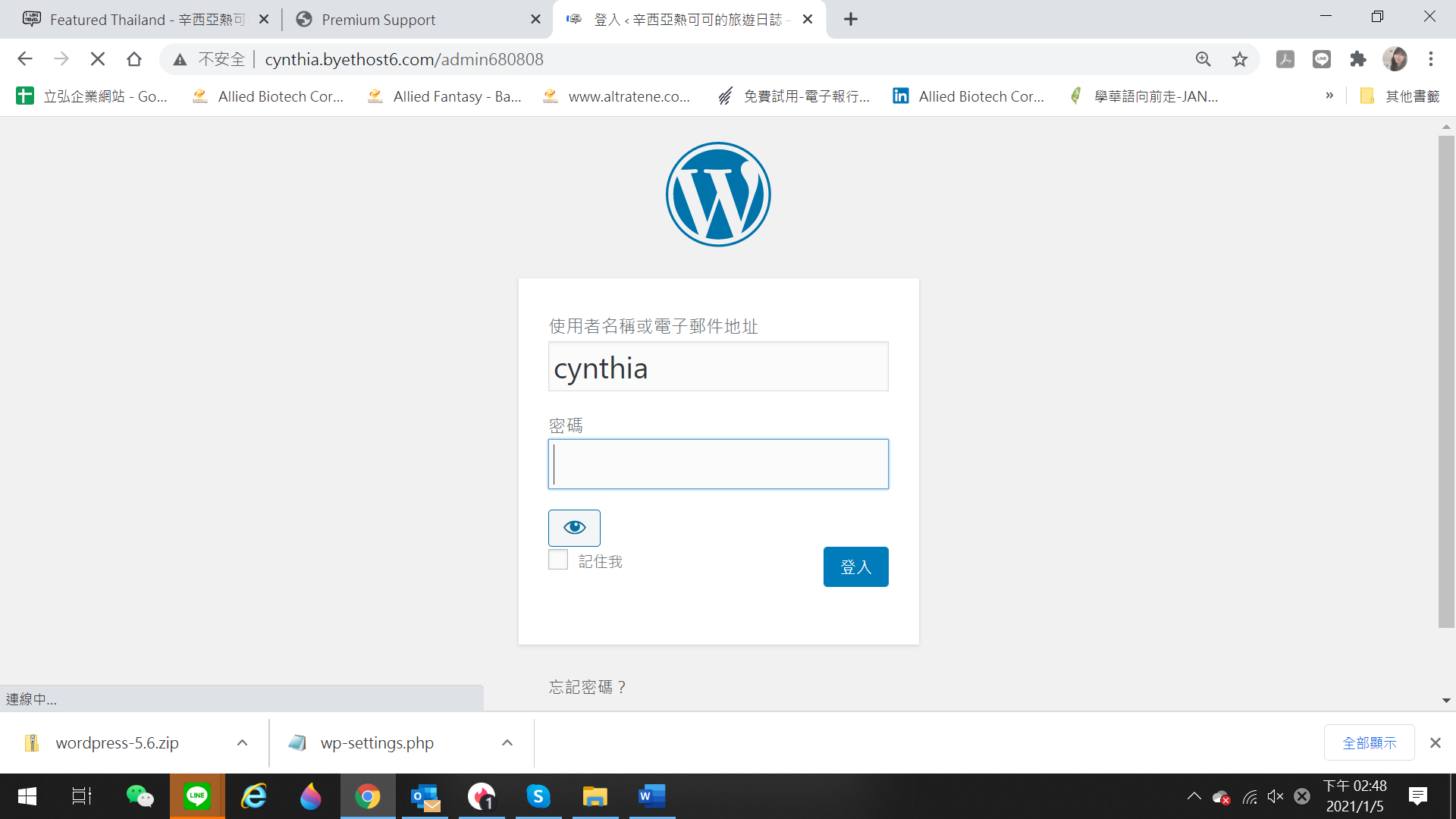
Task: Open the colorful droplet app on taskbar
Action: point(311,796)
